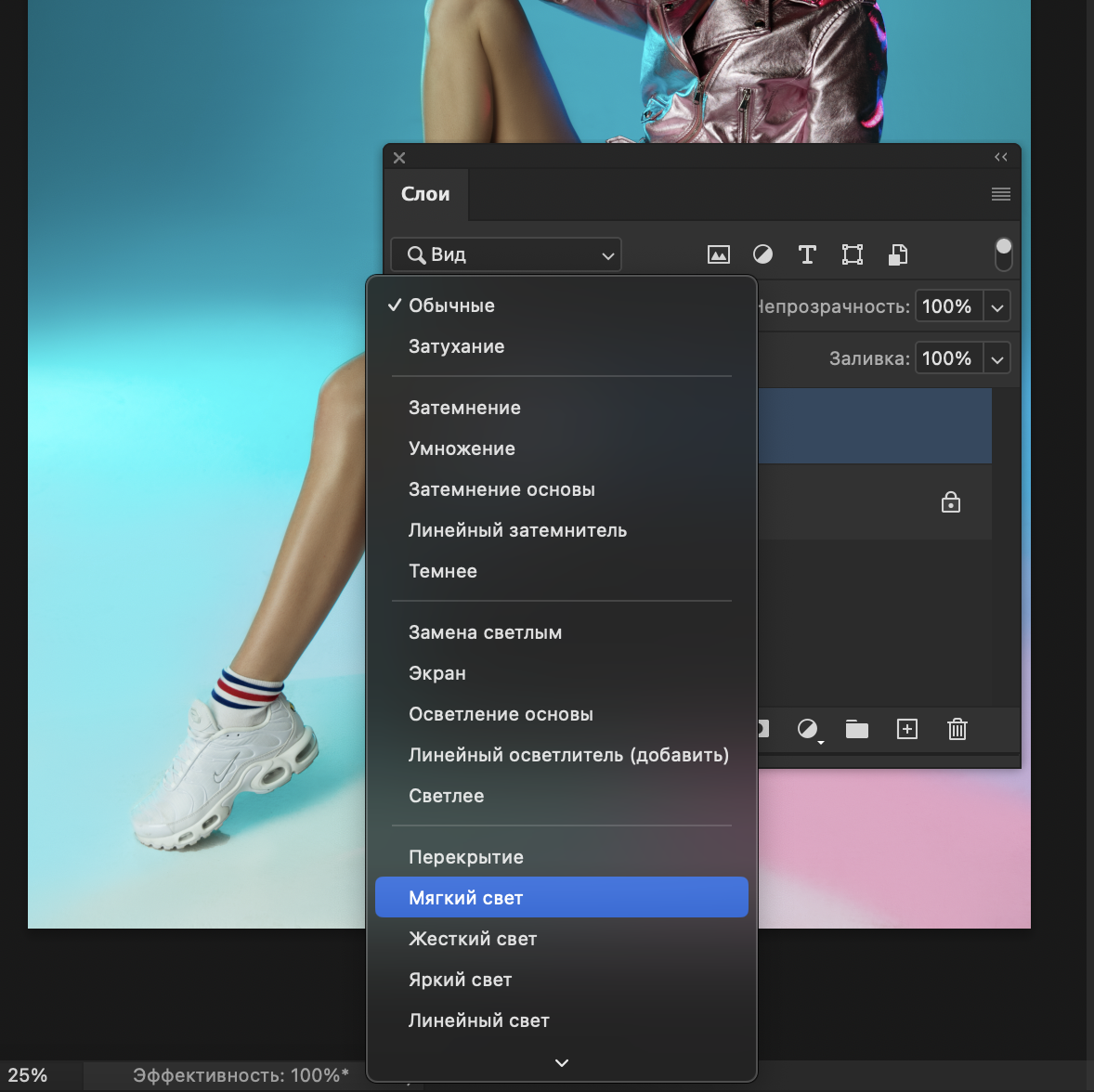
Task: Choose Яркий свет blend mode
Action: pyautogui.click(x=562, y=980)
